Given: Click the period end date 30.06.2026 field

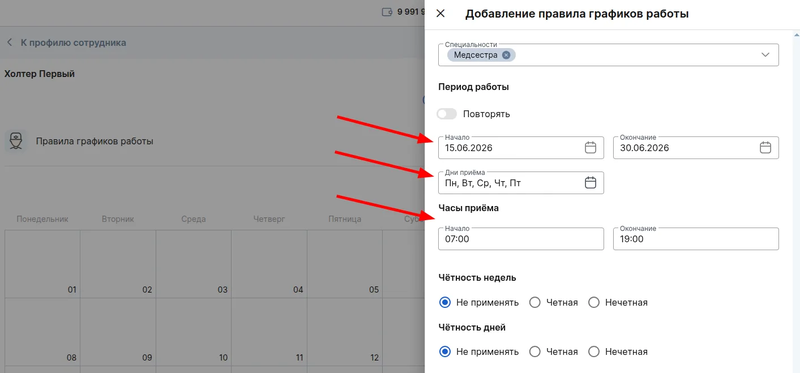Looking at the screenshot, I should tap(696, 147).
